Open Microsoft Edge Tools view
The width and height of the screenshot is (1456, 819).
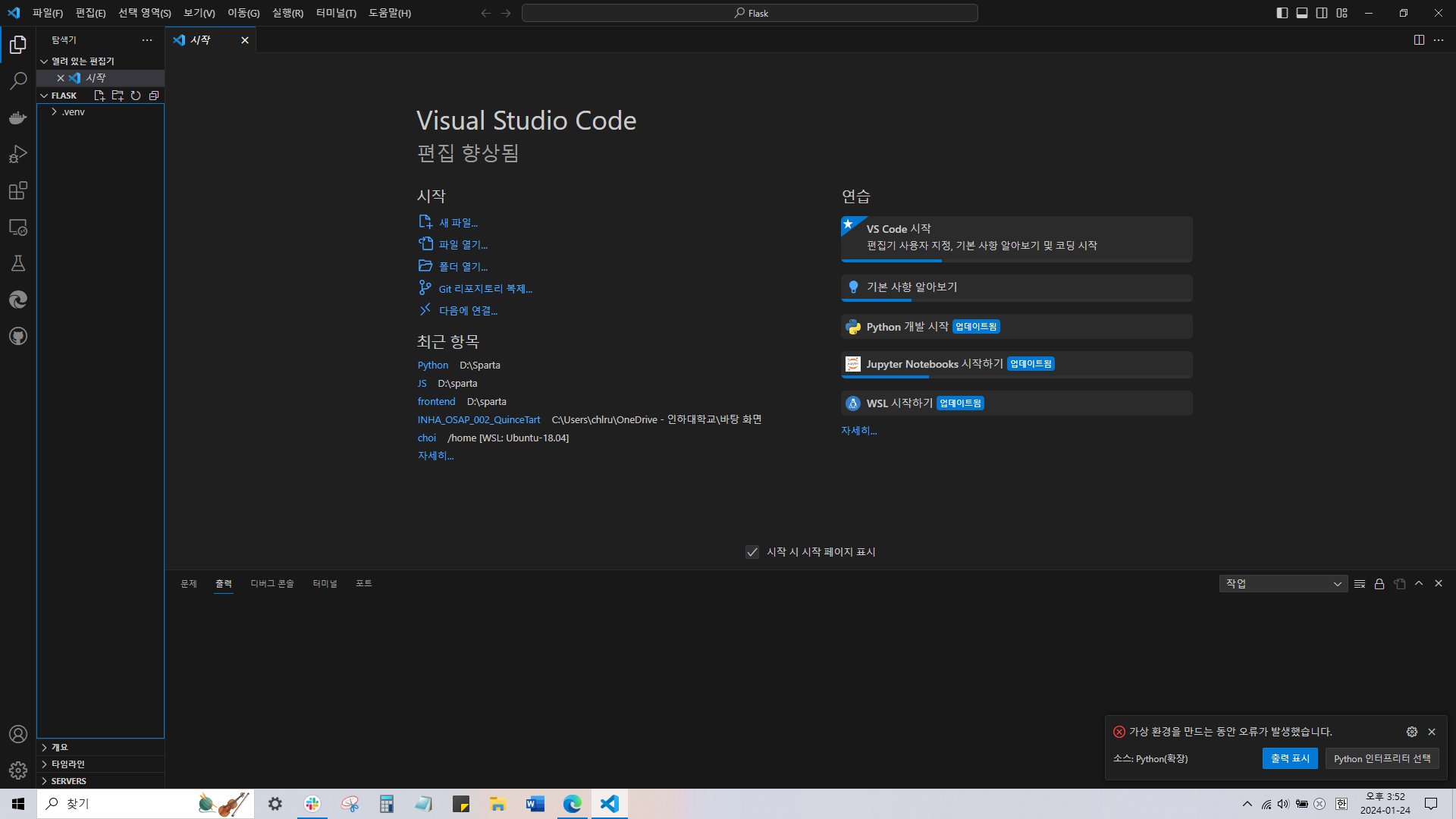pos(18,300)
